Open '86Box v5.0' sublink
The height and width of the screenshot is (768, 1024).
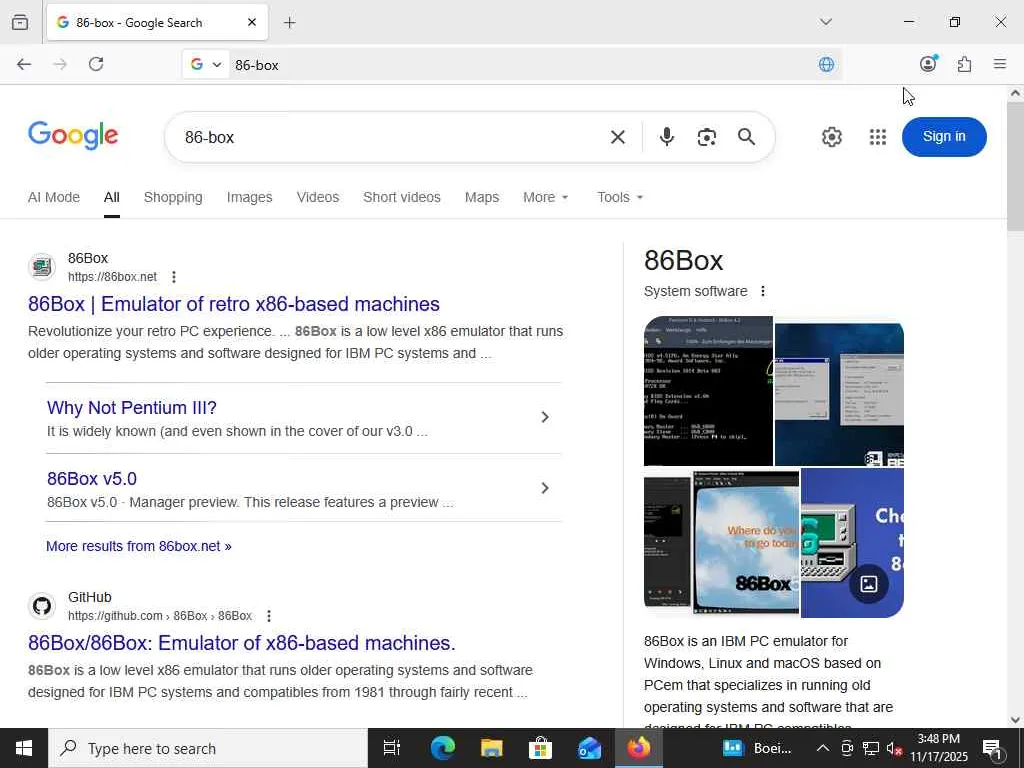[92, 479]
